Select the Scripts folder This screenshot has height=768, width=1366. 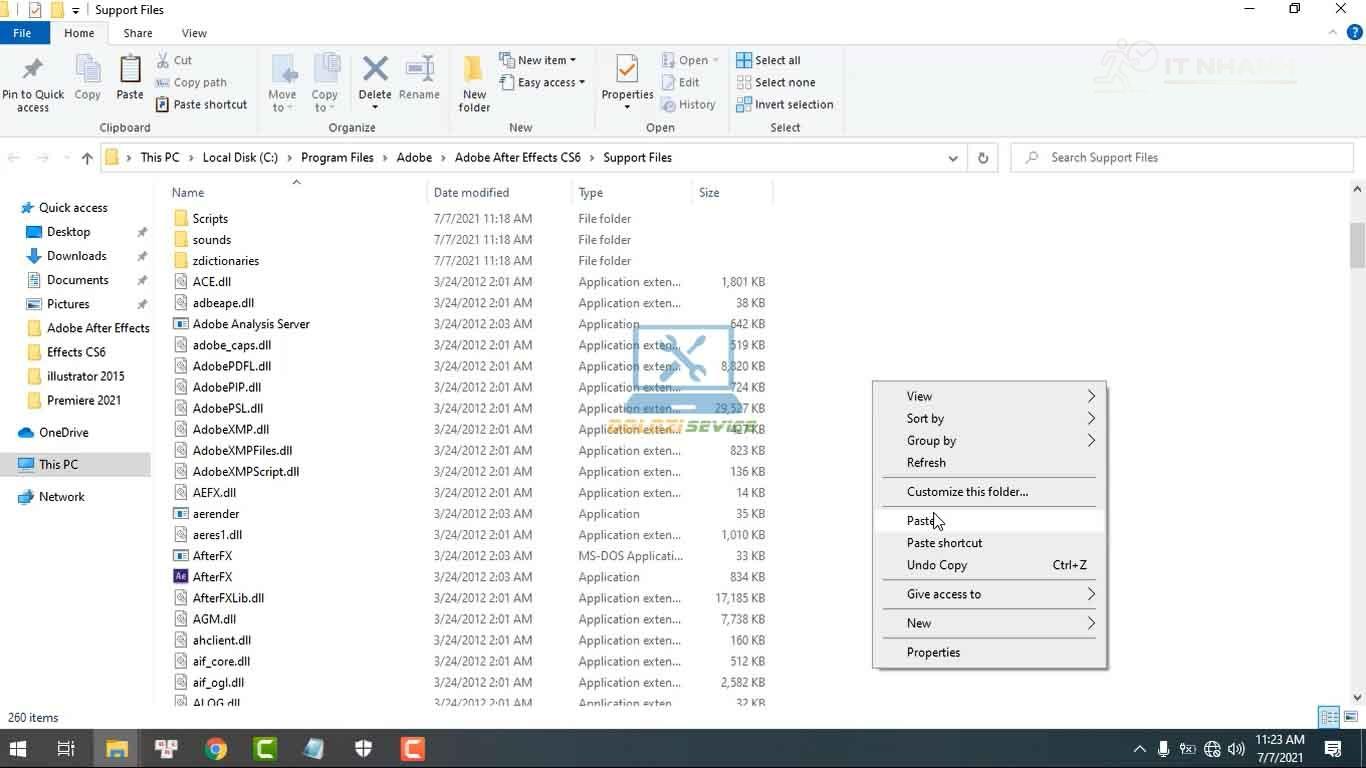pyautogui.click(x=210, y=218)
